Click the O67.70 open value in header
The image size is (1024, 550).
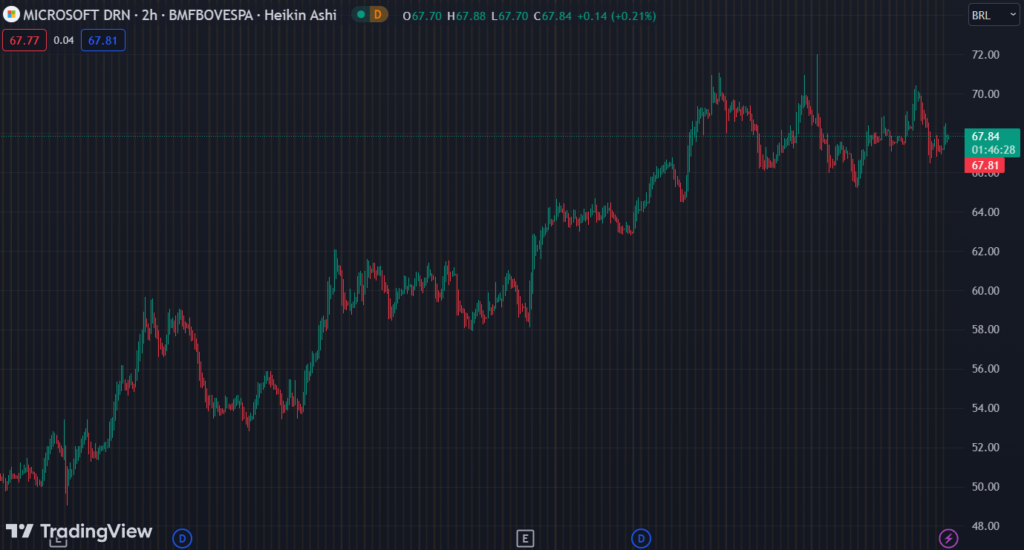(x=423, y=16)
